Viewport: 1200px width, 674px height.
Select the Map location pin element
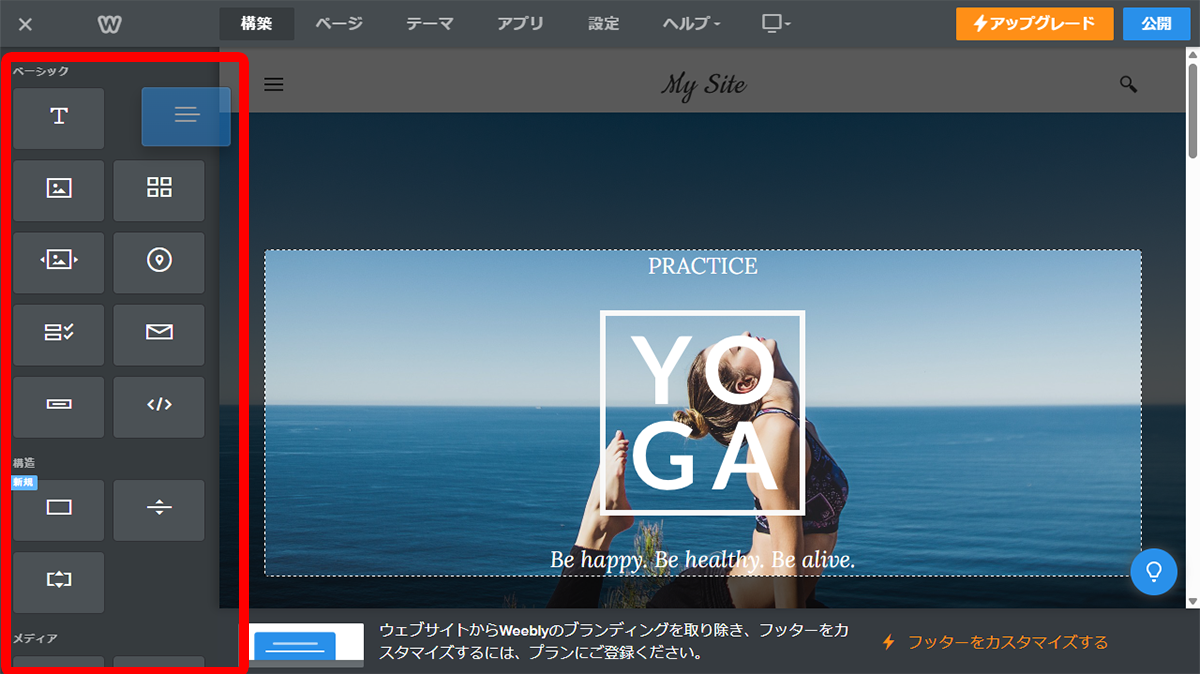pyautogui.click(x=159, y=262)
